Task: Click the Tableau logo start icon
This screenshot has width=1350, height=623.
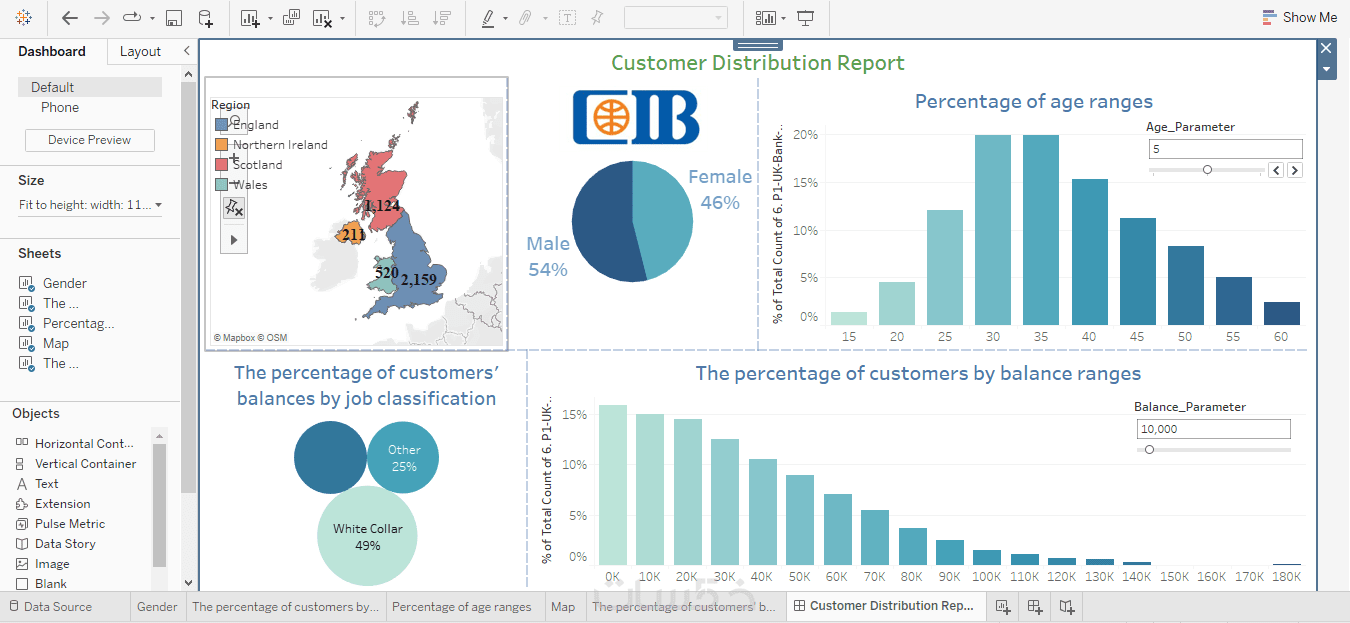Action: [x=23, y=17]
